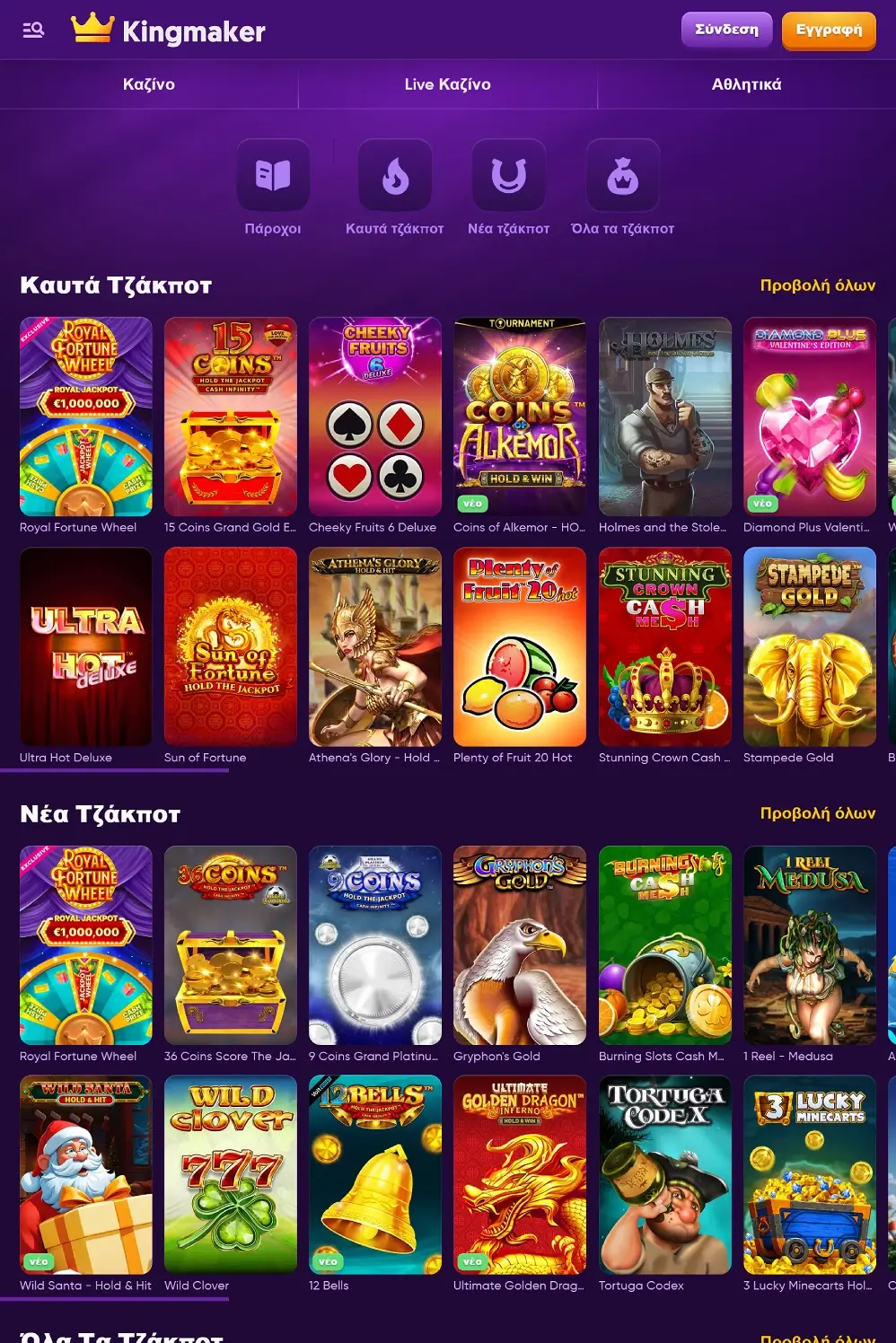Click the Εγγραφή register button
The width and height of the screenshot is (896, 1343).
point(829,31)
